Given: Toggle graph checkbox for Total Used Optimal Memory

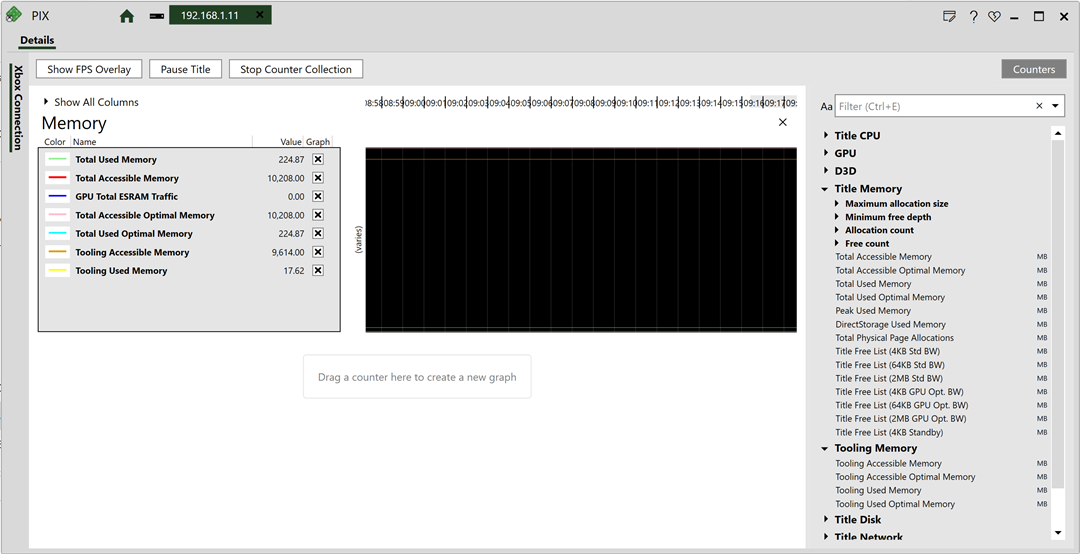Looking at the screenshot, I should 318,234.
